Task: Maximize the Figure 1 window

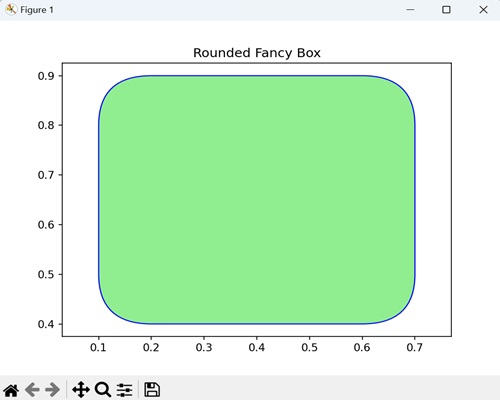Action: coord(446,10)
